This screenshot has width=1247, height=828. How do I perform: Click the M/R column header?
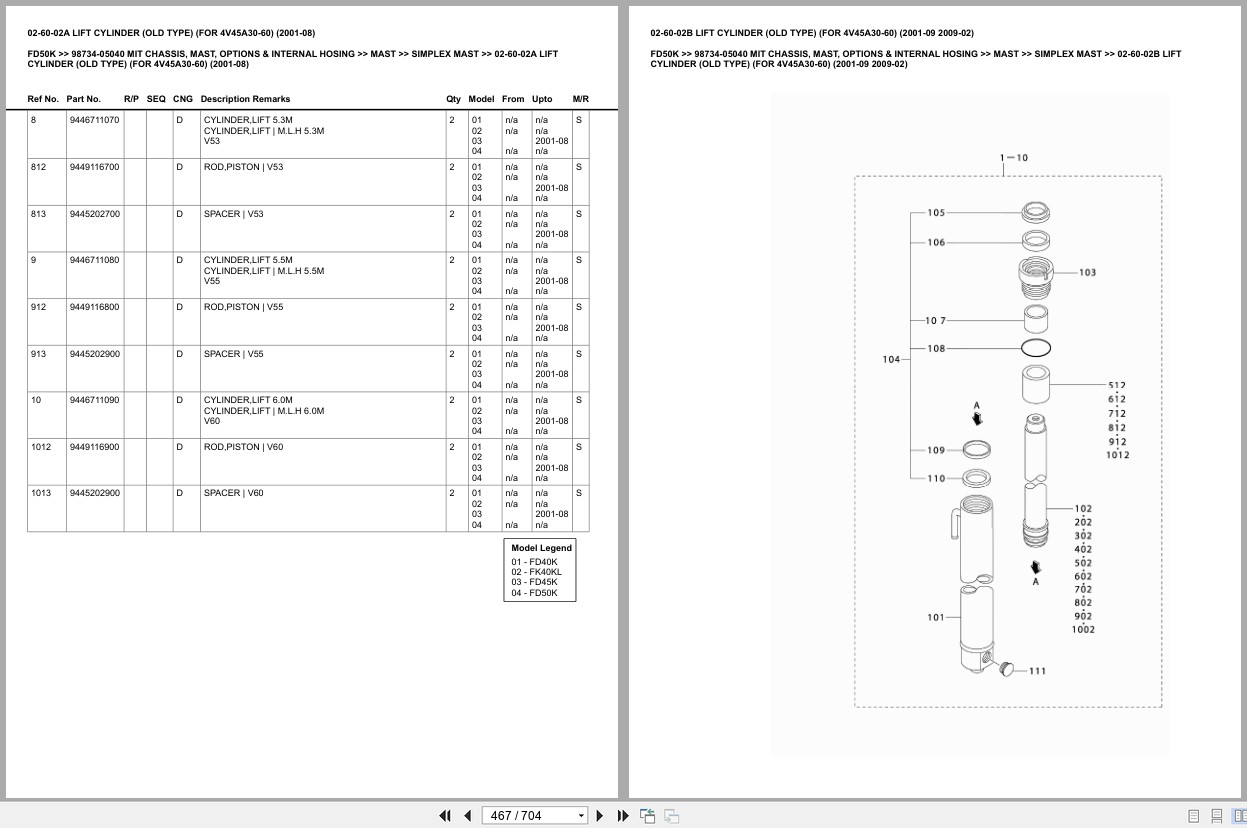coord(580,99)
